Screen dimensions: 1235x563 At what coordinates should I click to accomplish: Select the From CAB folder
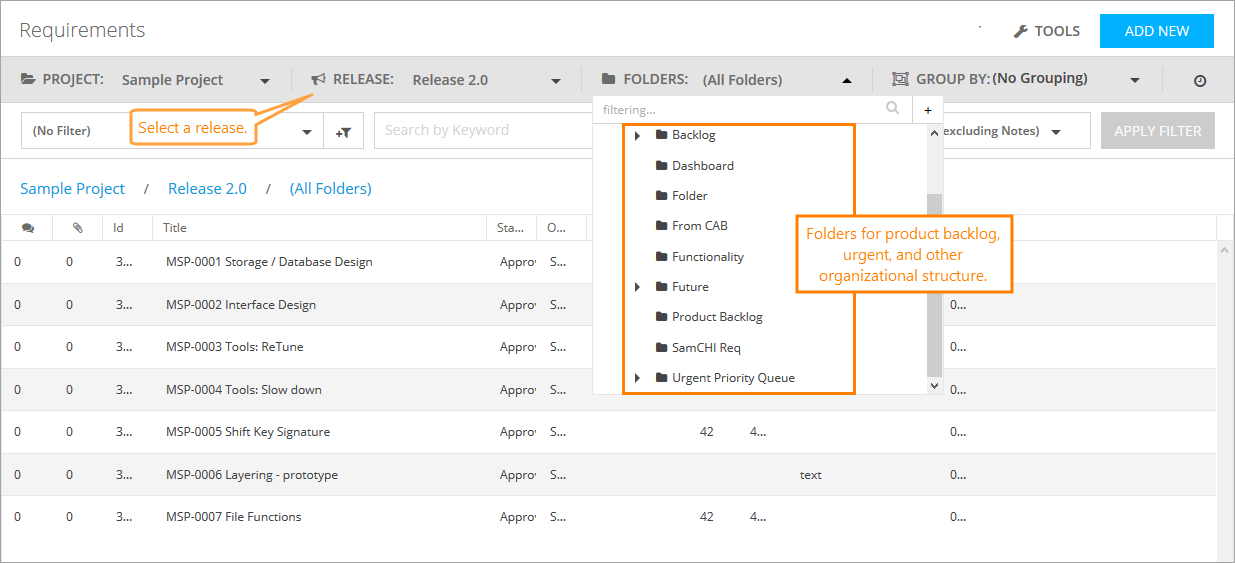699,226
